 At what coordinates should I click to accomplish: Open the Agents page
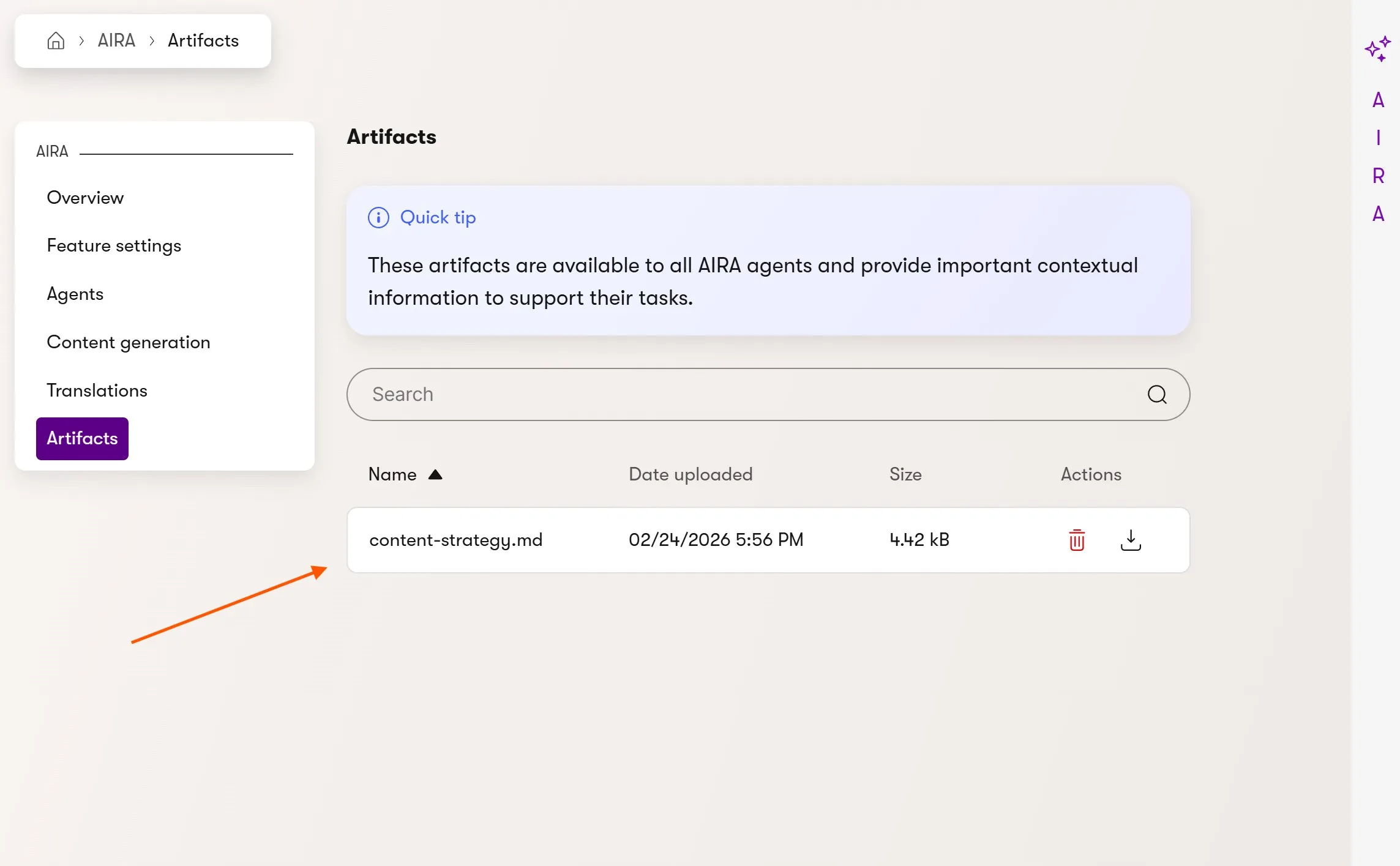pos(75,294)
